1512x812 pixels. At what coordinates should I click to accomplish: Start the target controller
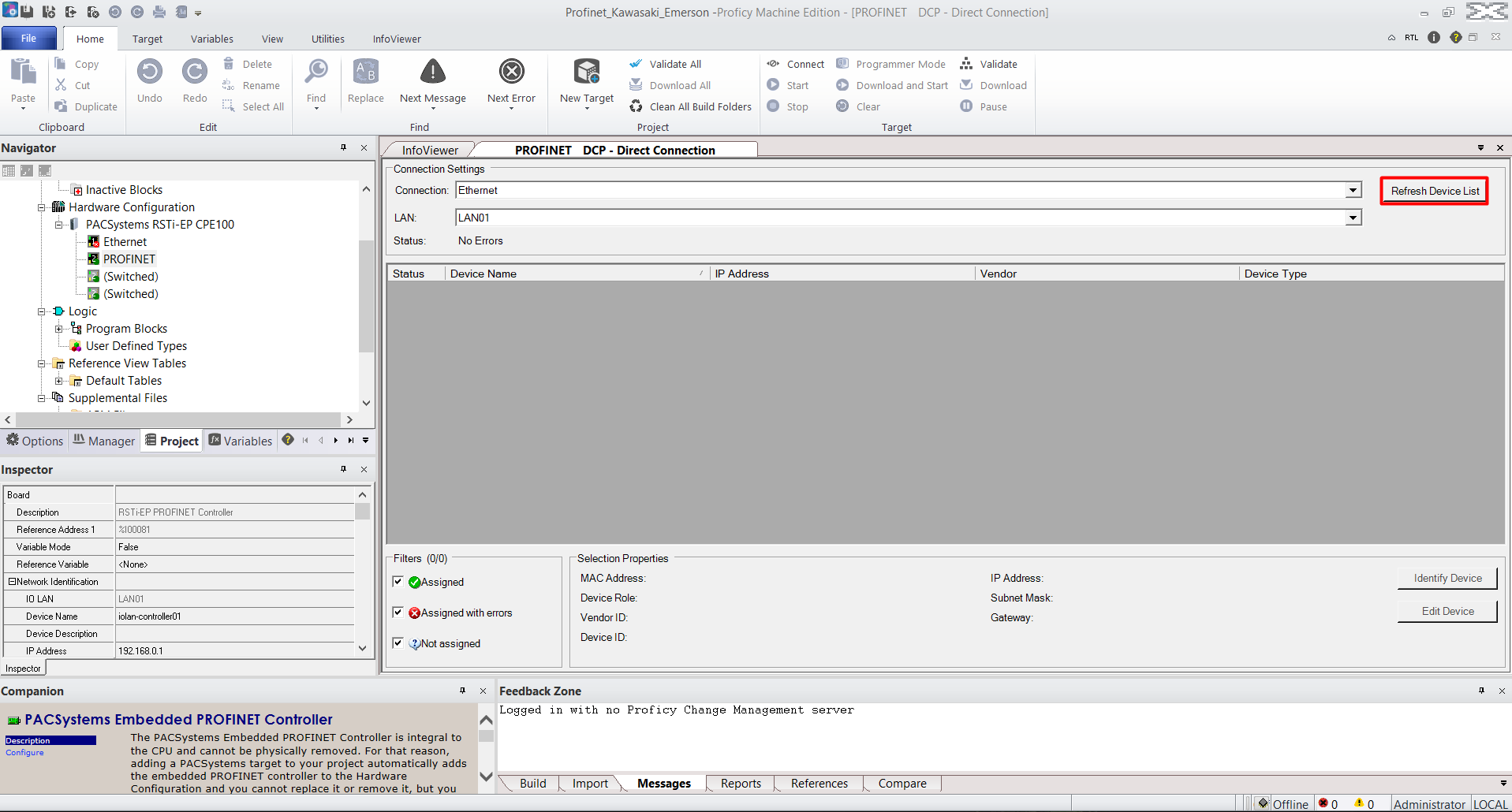click(787, 85)
